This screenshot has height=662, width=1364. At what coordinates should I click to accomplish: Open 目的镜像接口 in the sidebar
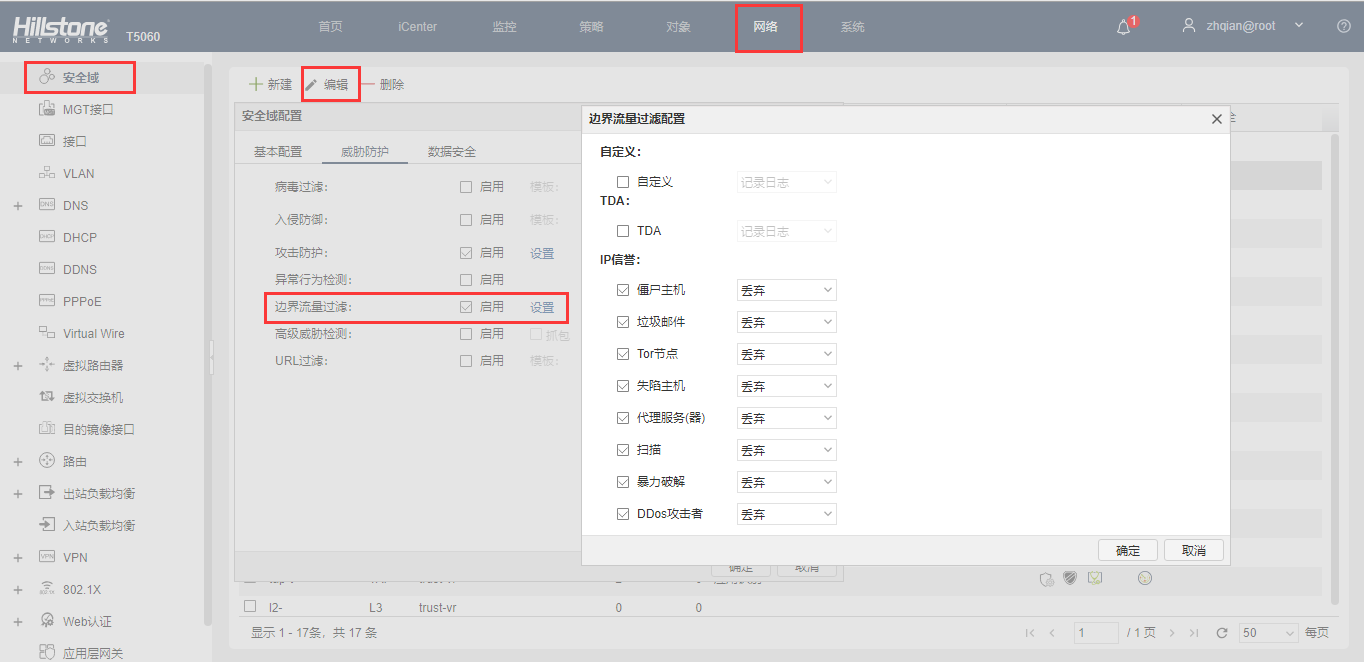(x=98, y=429)
